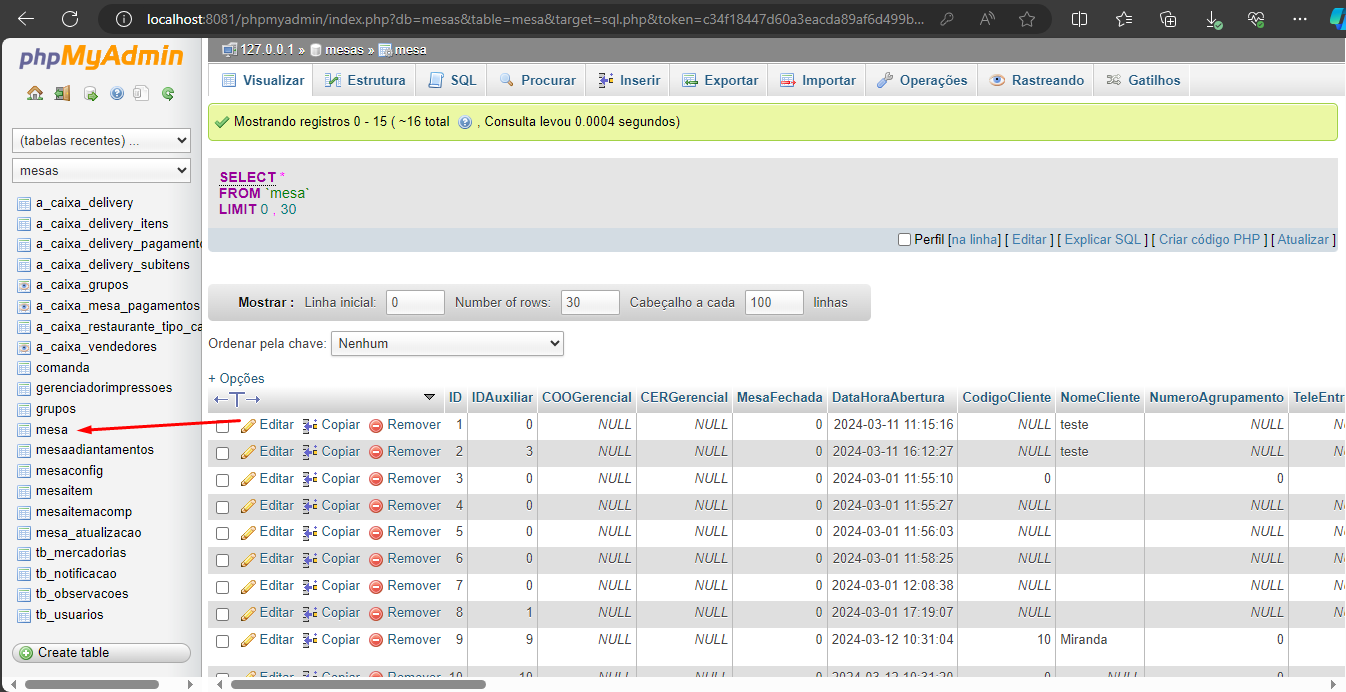Enable the Perfil checkbox
1346x692 pixels.
tap(904, 240)
